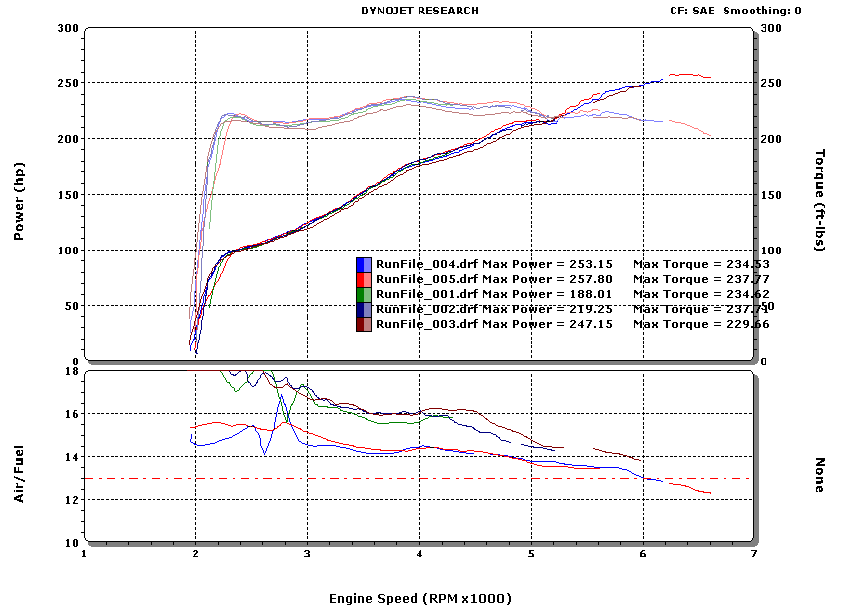Click the None right-axis label
842x615 pixels.
click(x=820, y=475)
